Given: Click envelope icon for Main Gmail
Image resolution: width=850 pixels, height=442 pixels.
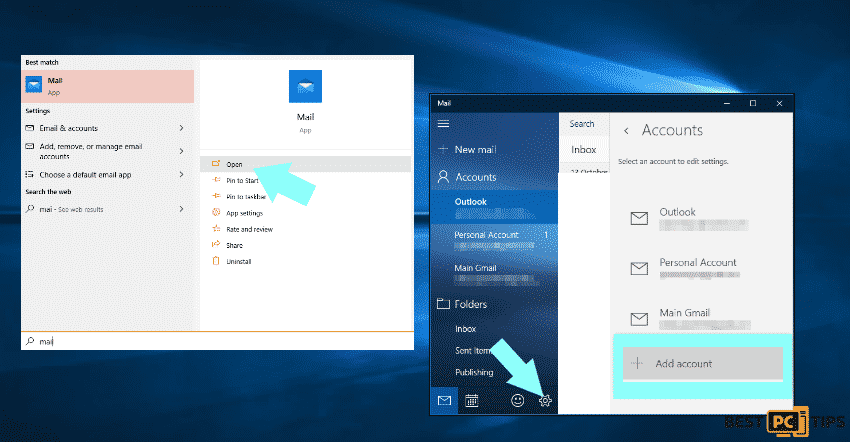Looking at the screenshot, I should click(x=639, y=319).
